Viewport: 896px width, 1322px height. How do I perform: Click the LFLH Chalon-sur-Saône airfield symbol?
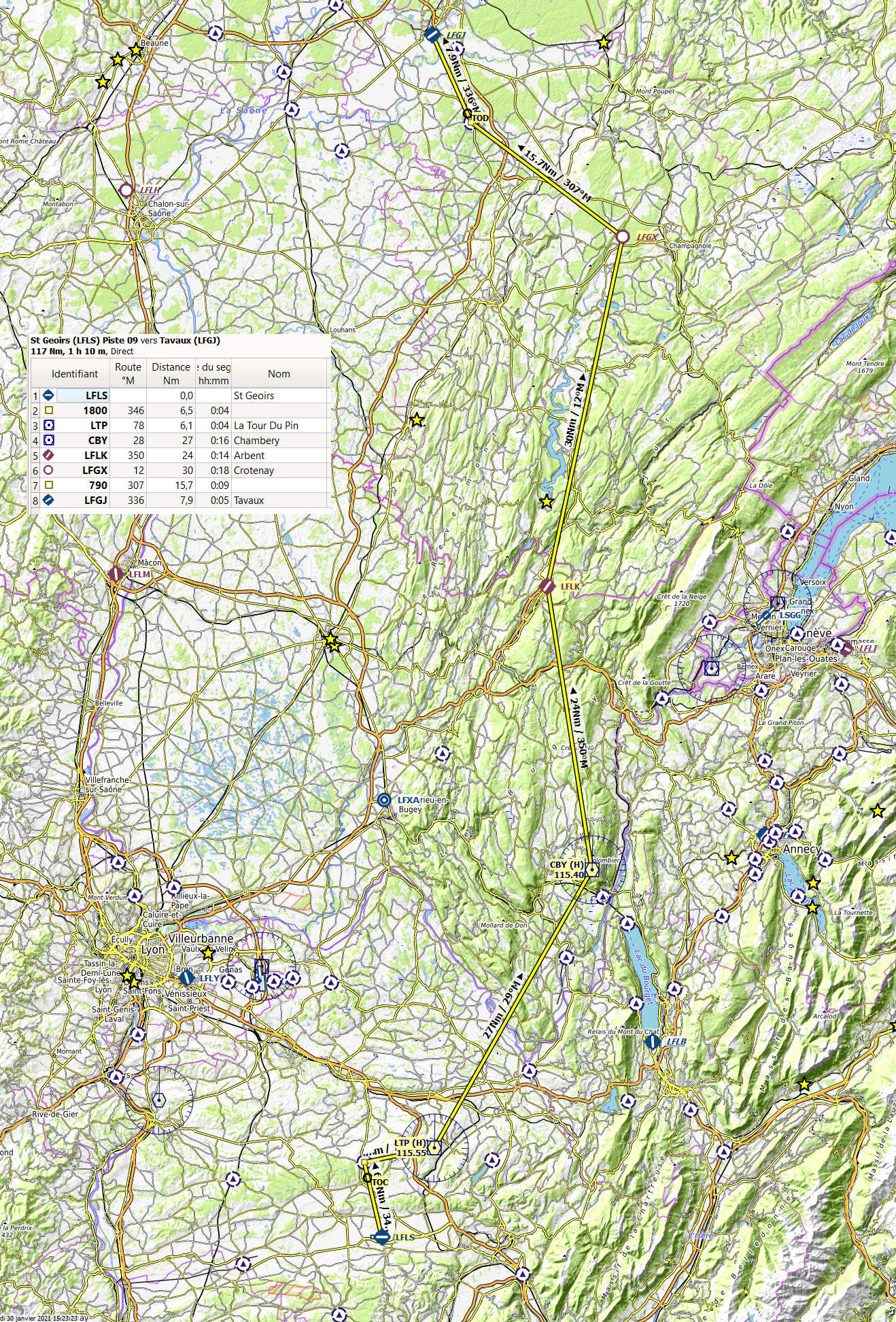[126, 190]
